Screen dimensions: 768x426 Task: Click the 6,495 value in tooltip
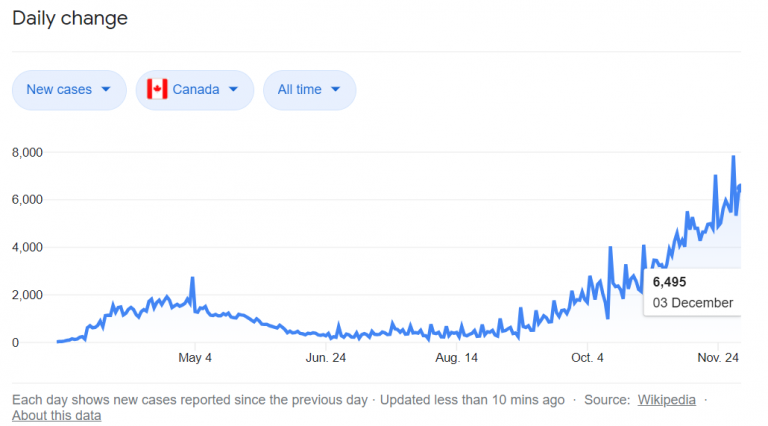point(670,282)
